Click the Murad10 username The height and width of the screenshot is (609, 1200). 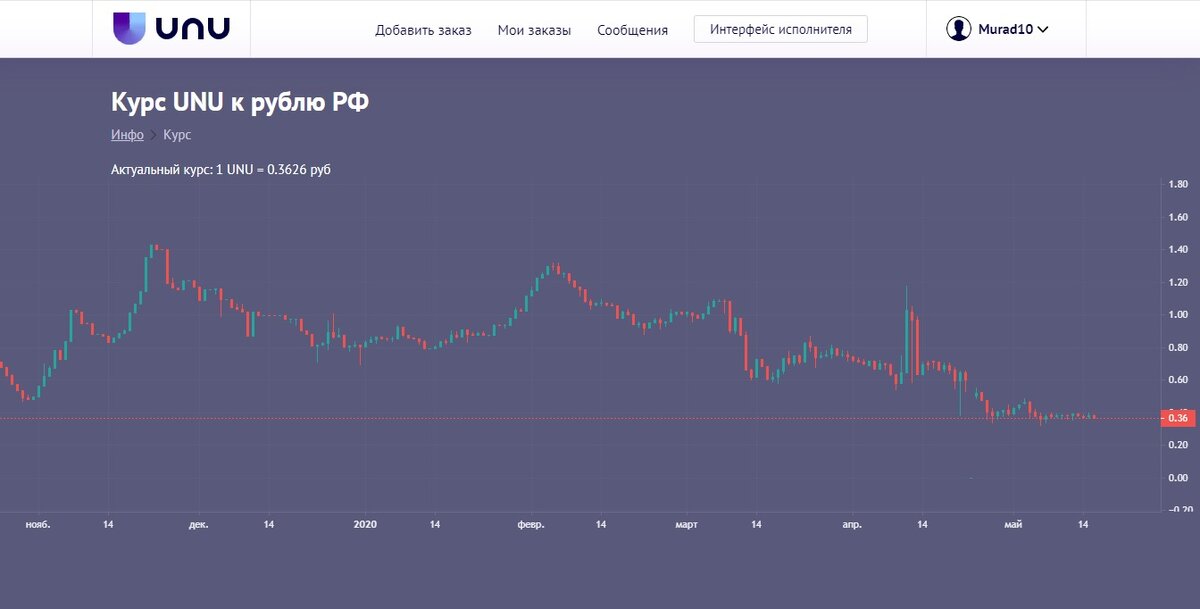(1006, 29)
